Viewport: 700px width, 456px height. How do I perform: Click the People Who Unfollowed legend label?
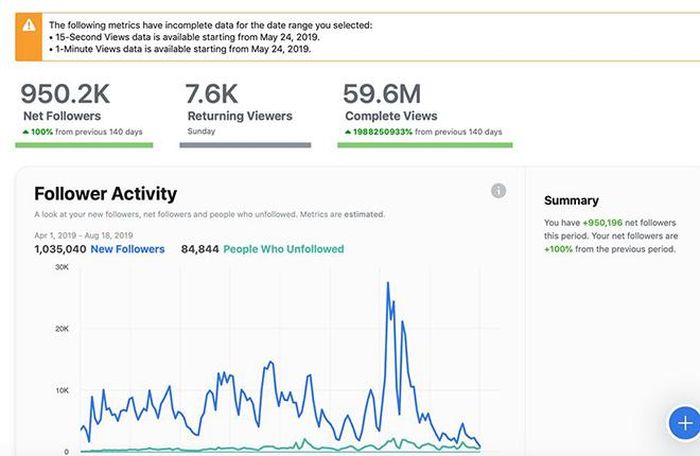tap(283, 249)
